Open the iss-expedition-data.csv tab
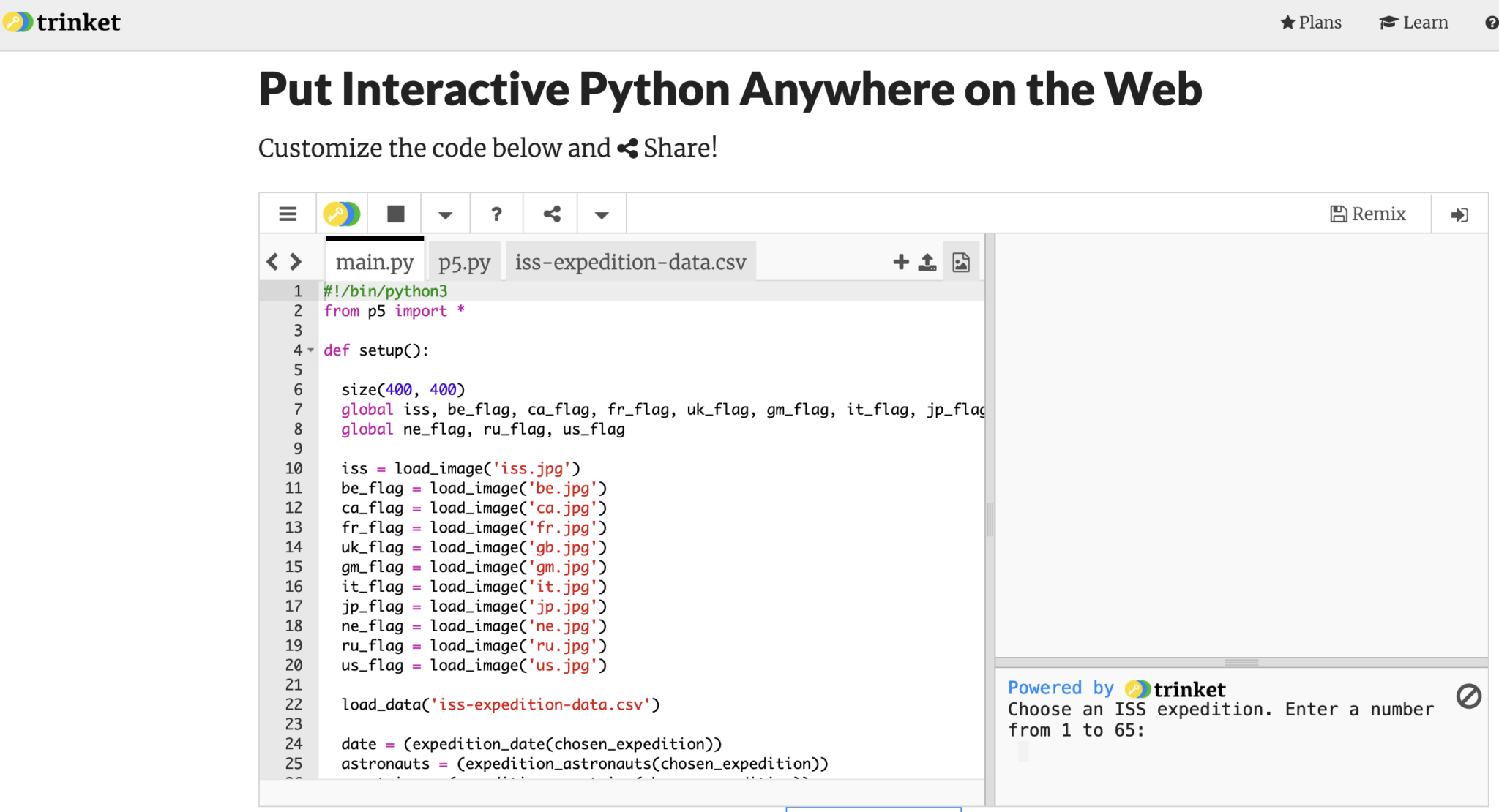Image resolution: width=1499 pixels, height=812 pixels. pyautogui.click(x=630, y=262)
